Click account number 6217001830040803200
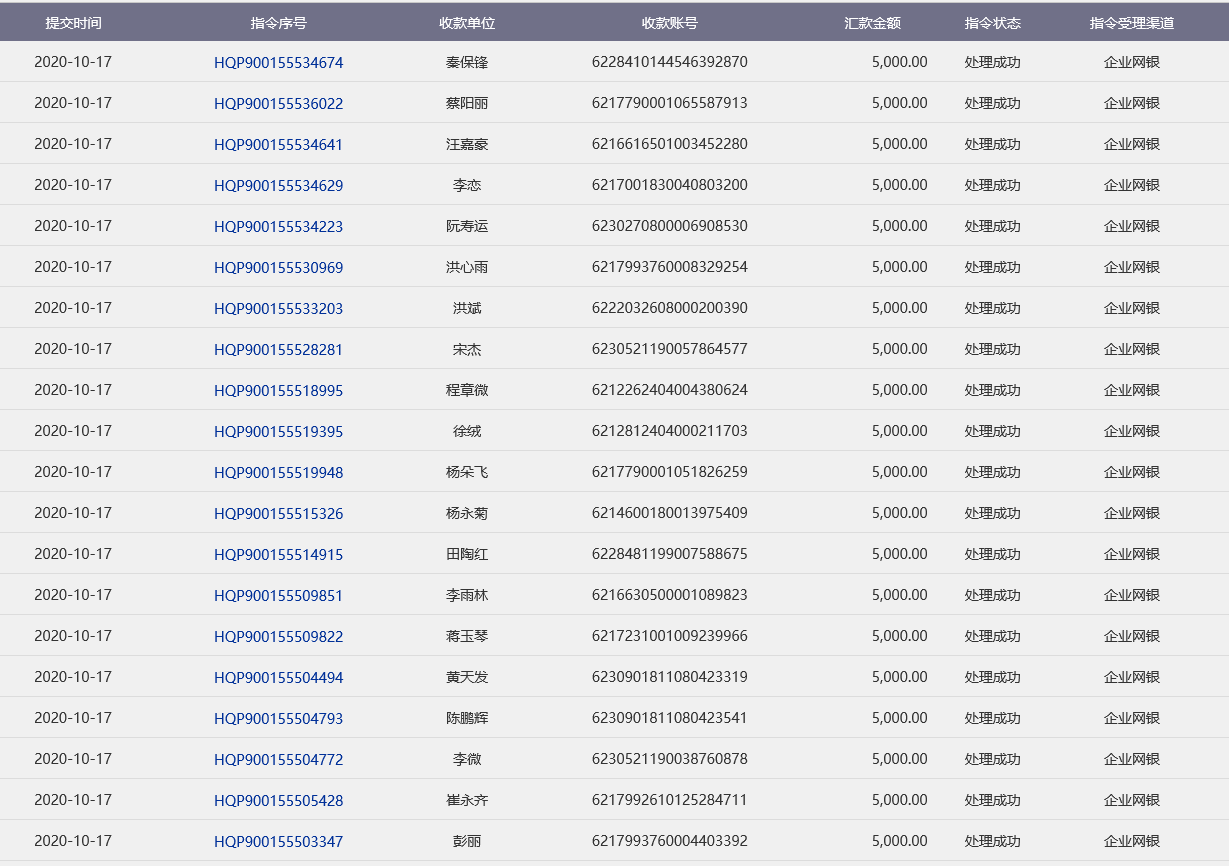 point(669,185)
